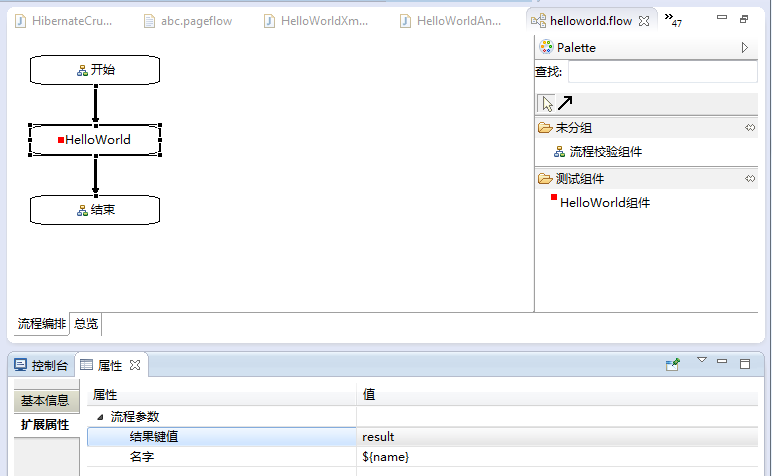This screenshot has width=772, height=476.
Task: Switch to the 流程编排 bottom tab
Action: coord(41,323)
